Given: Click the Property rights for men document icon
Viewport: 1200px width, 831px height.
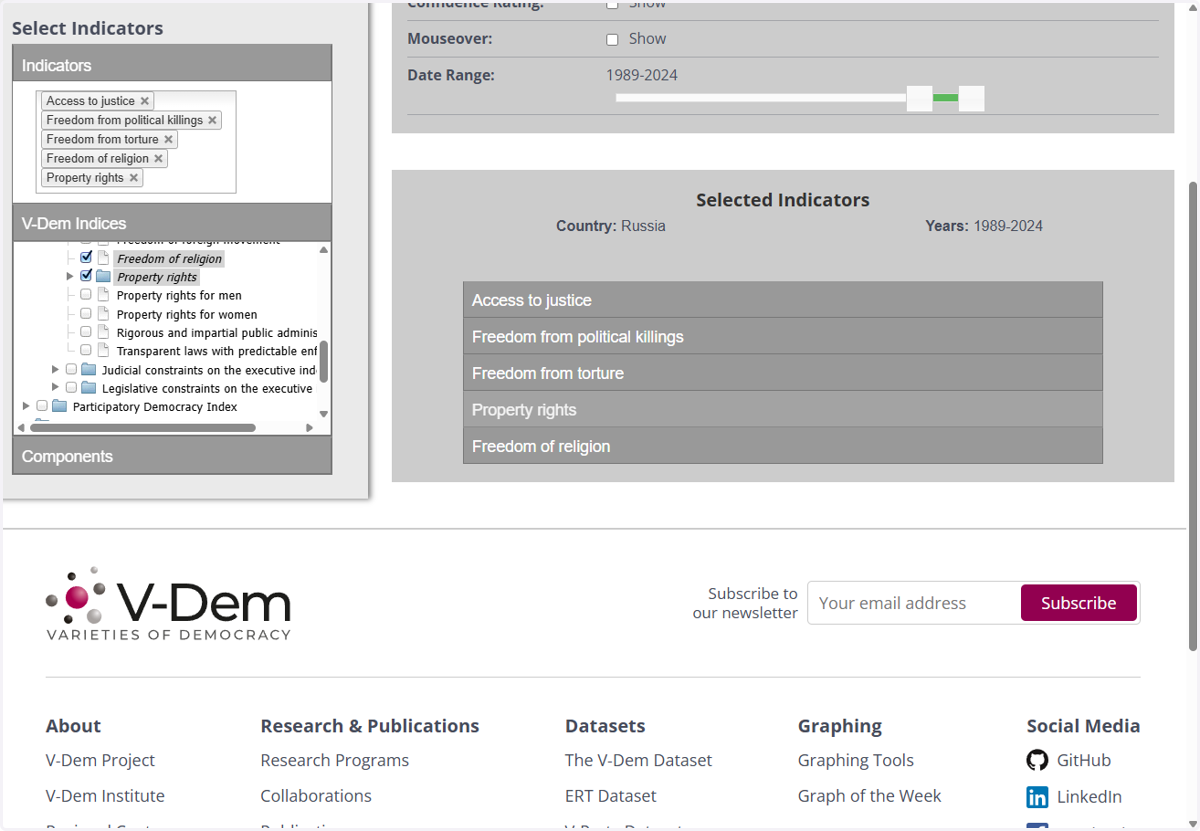Looking at the screenshot, I should [103, 295].
